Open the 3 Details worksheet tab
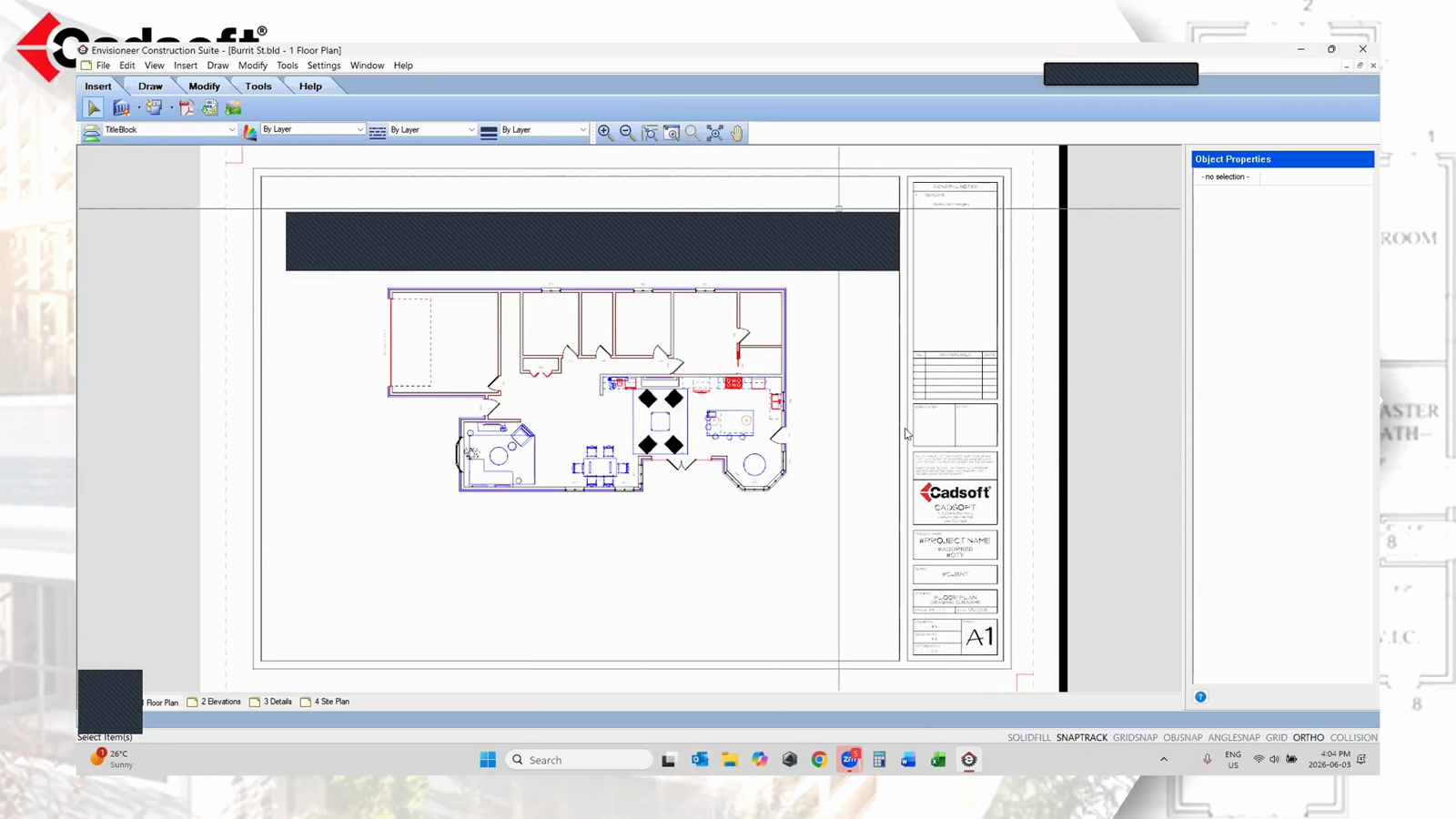 pos(271,703)
